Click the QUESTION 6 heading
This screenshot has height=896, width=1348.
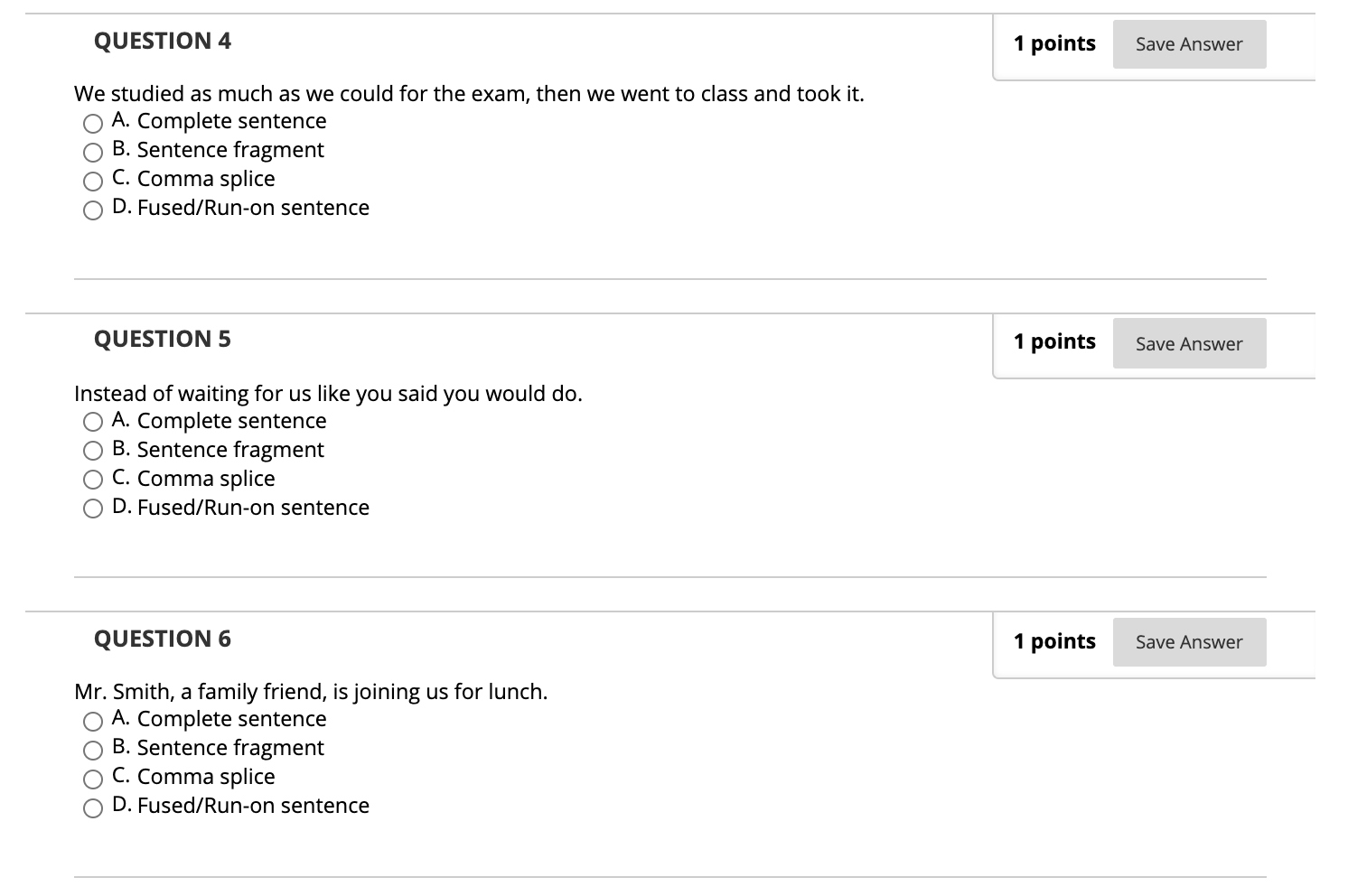(163, 639)
